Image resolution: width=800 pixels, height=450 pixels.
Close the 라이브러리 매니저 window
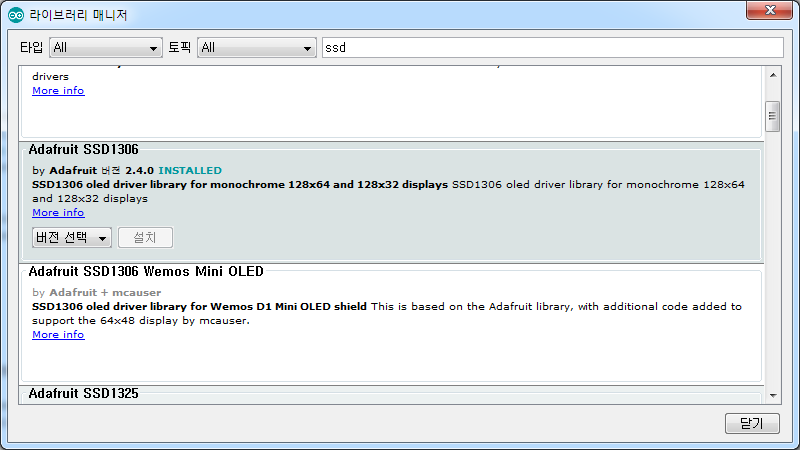pos(770,10)
